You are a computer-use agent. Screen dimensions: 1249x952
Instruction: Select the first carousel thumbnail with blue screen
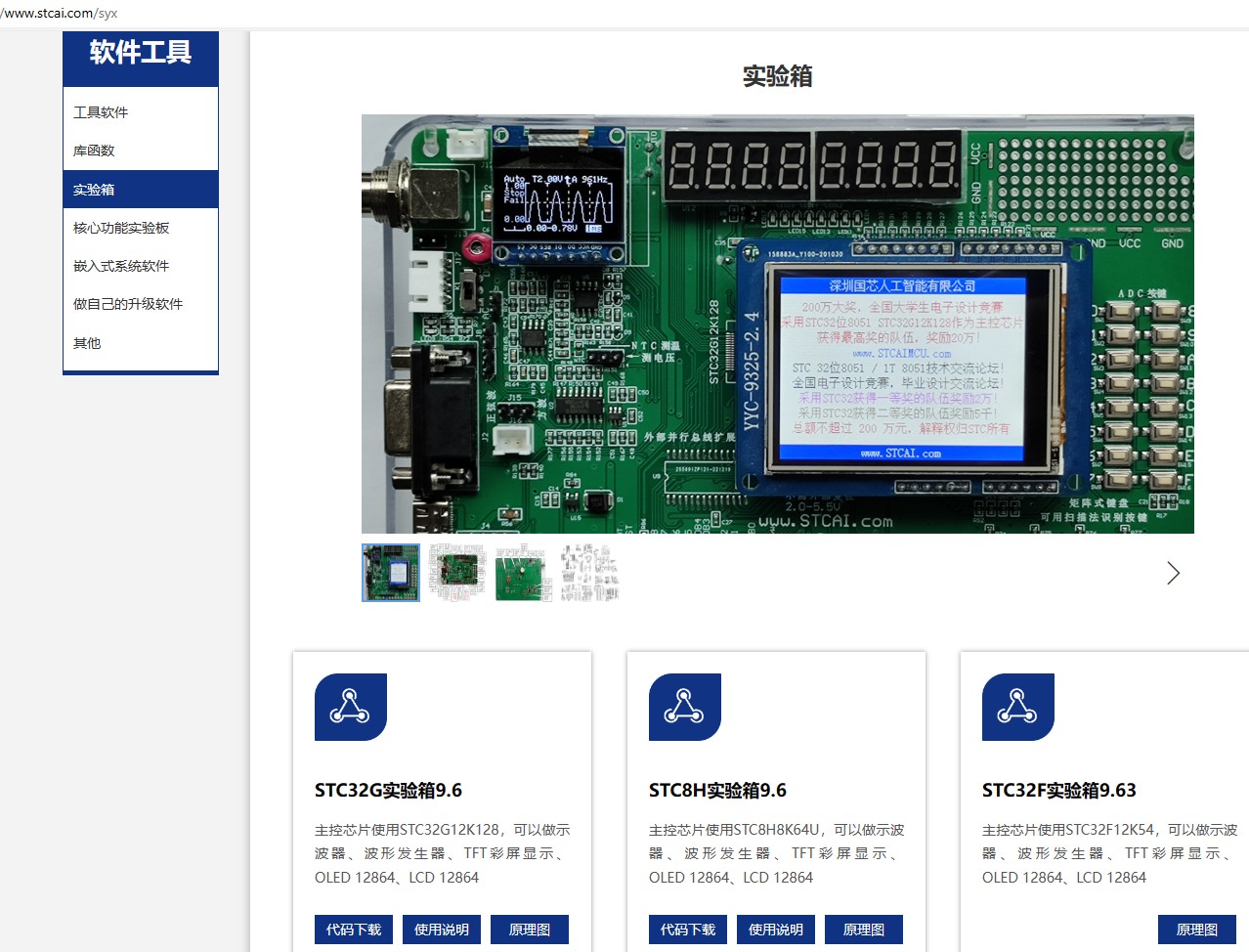pyautogui.click(x=391, y=573)
